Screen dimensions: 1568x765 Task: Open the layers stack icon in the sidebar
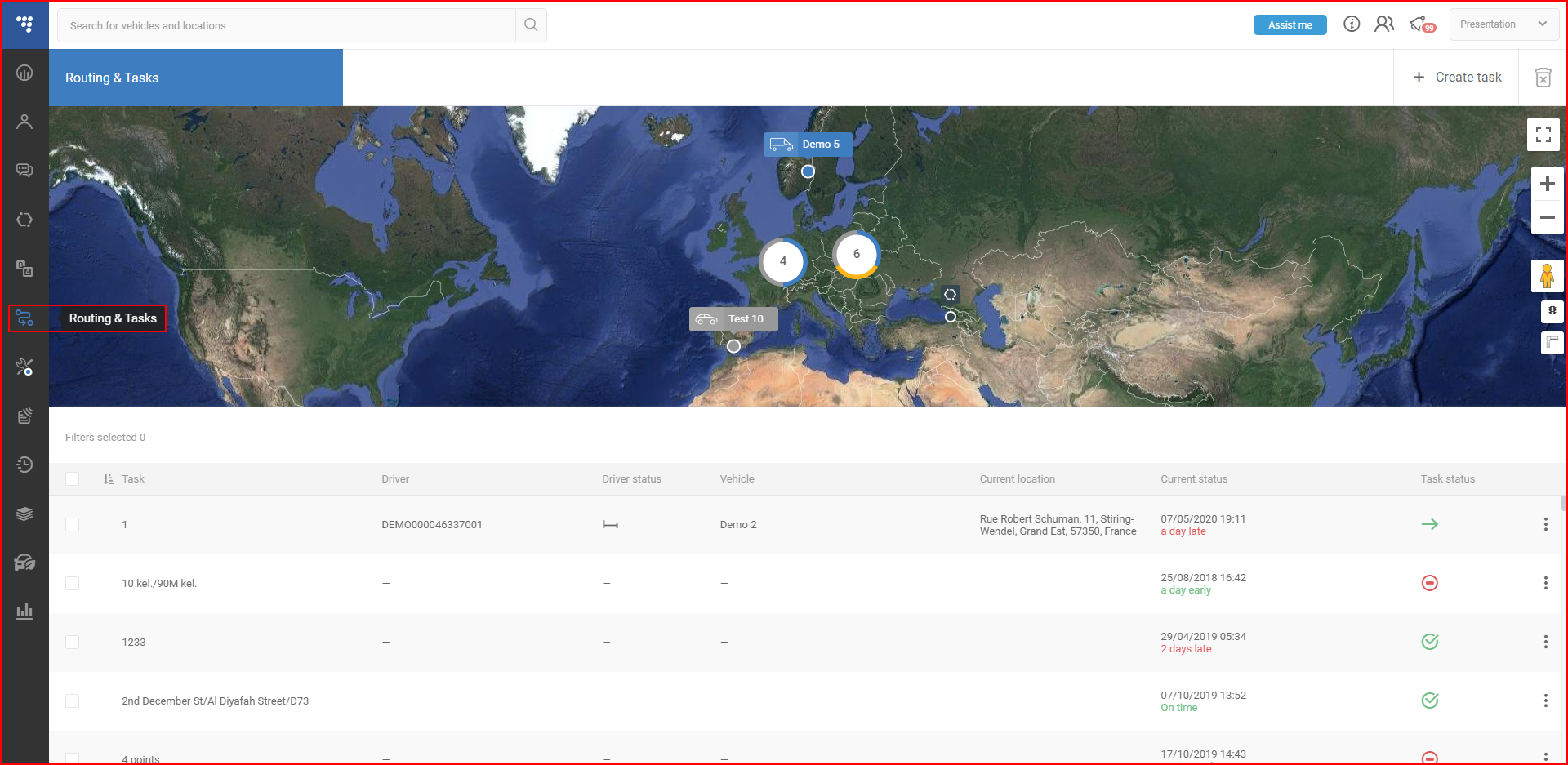[24, 514]
